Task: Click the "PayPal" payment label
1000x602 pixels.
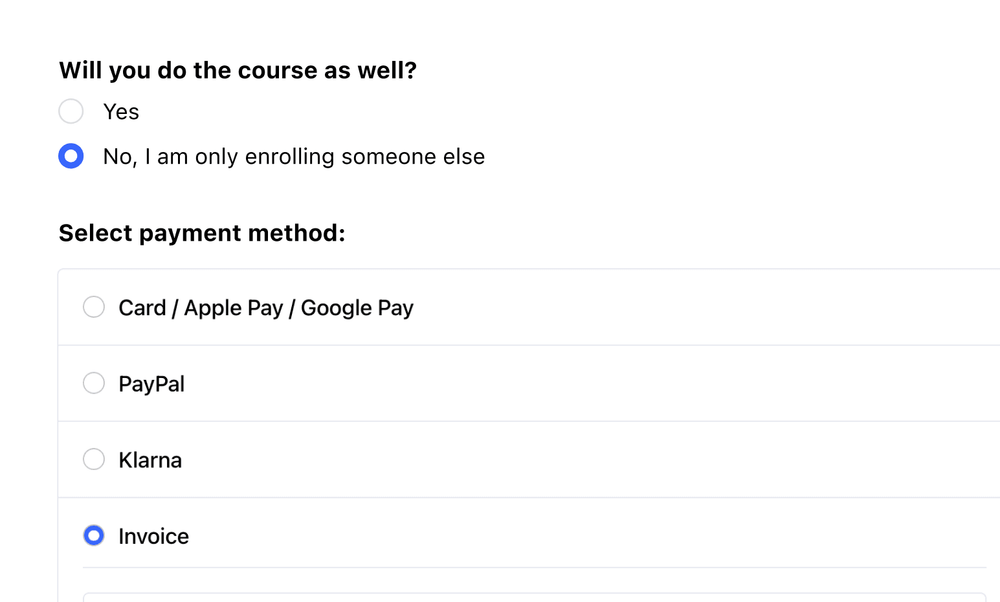Action: pyautogui.click(x=151, y=384)
